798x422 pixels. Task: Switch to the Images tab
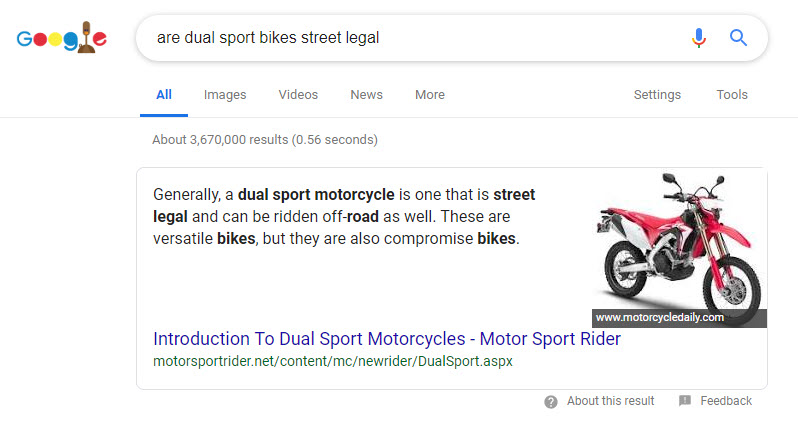[x=225, y=95]
